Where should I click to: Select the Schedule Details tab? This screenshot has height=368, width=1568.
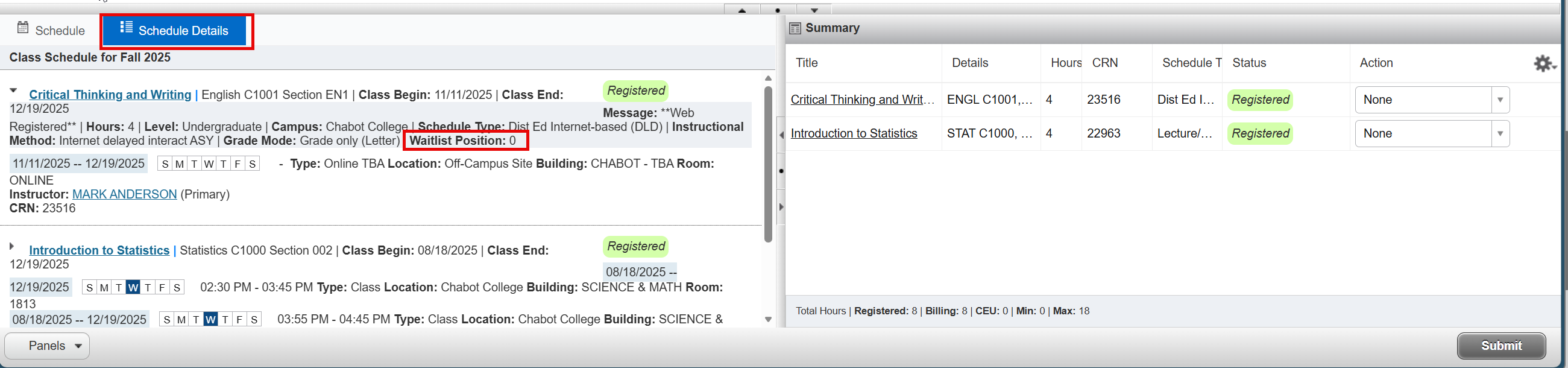(175, 30)
